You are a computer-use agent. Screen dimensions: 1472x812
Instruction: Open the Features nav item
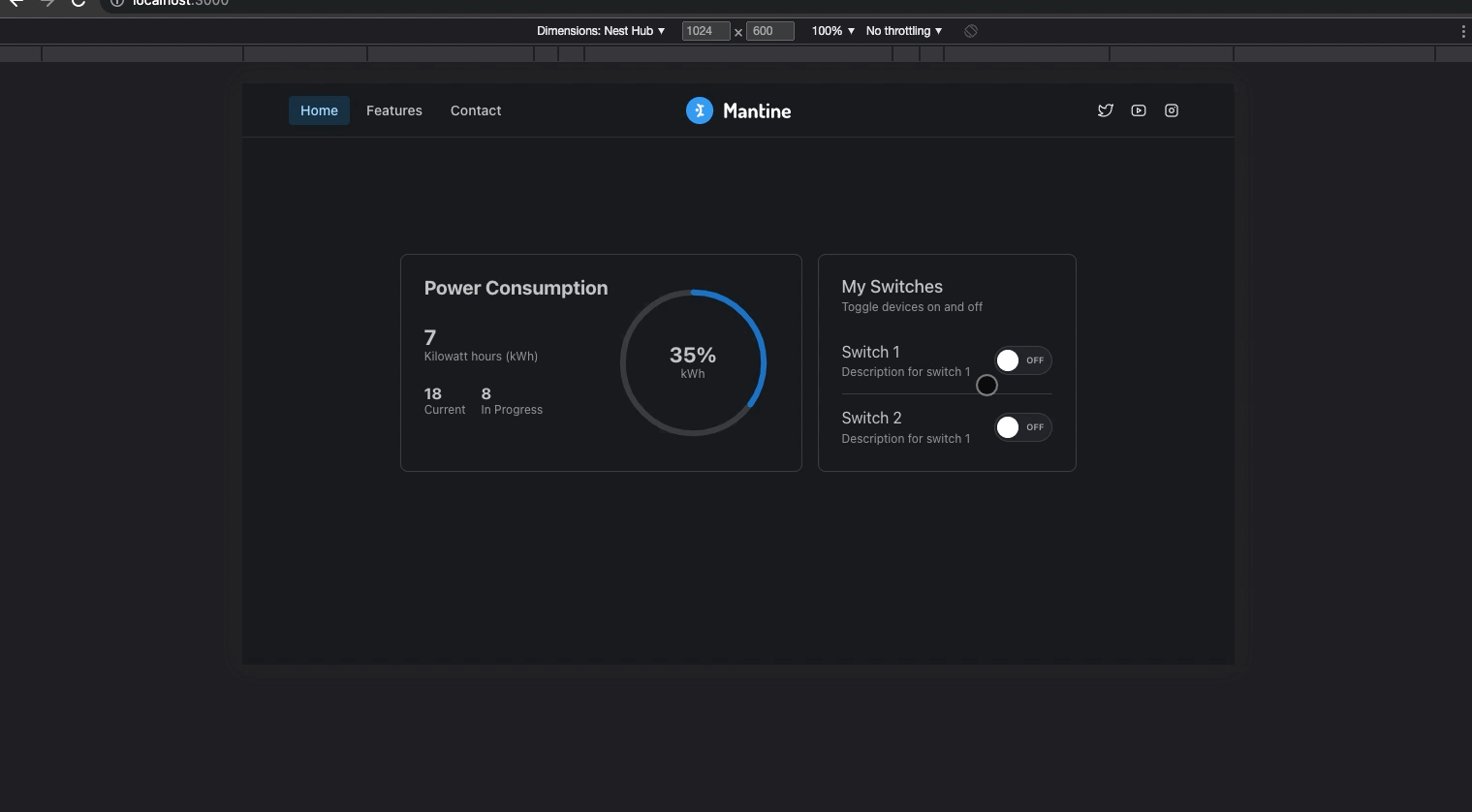tap(394, 110)
